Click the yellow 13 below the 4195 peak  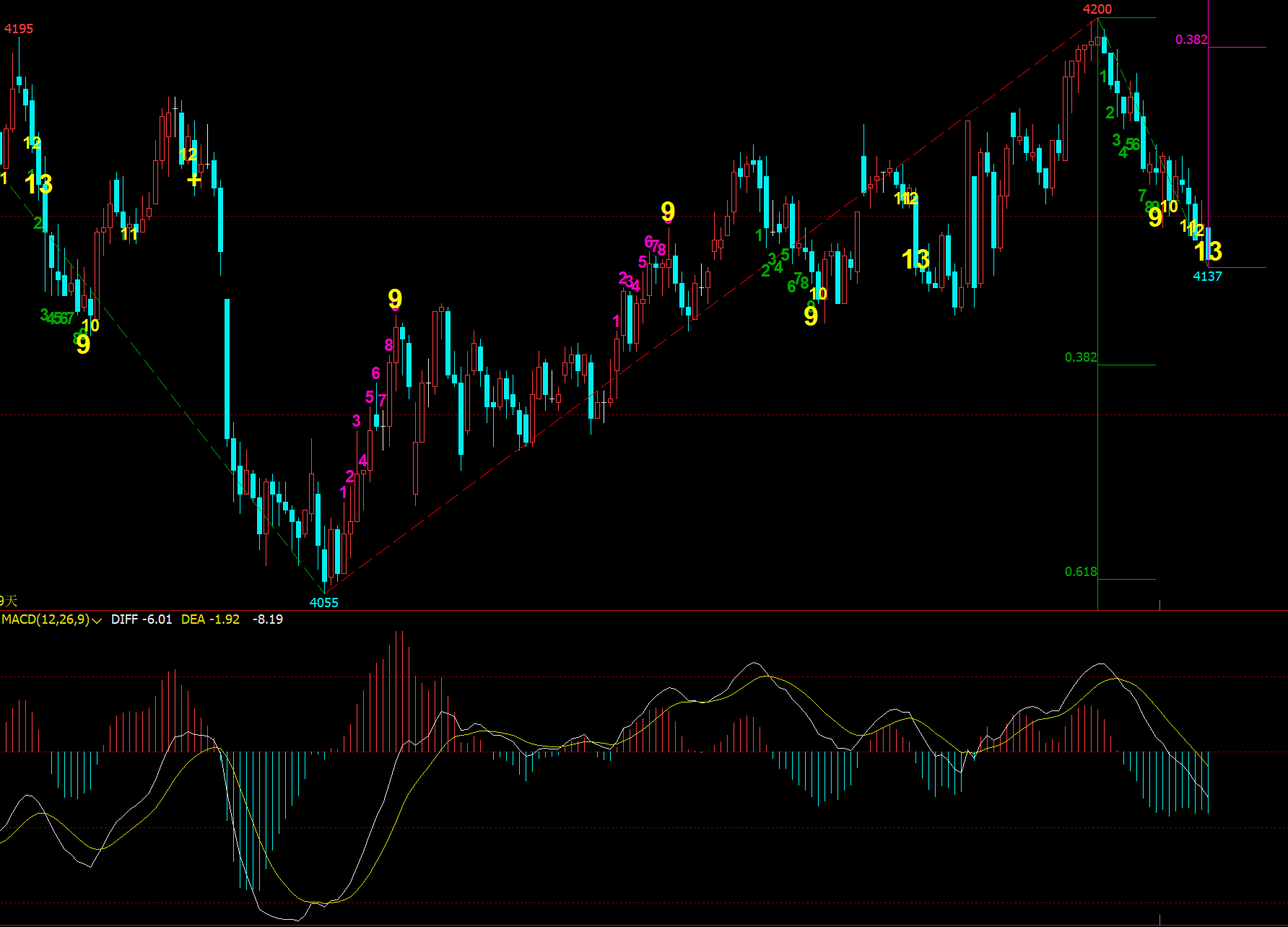38,184
